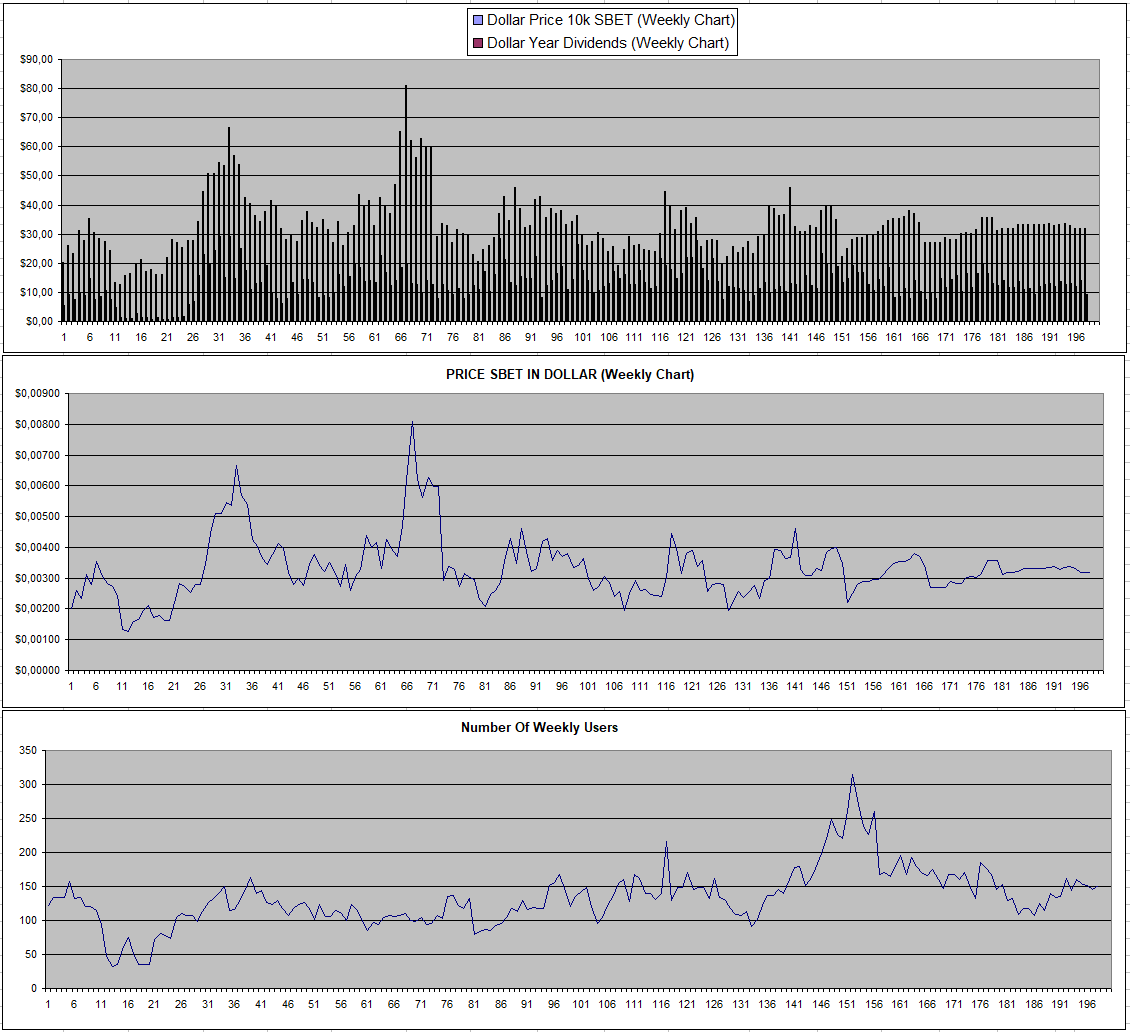Screen dimensions: 1130x1032
Task: Click y-axis value 350 in Weekly Users chart
Action: point(28,750)
